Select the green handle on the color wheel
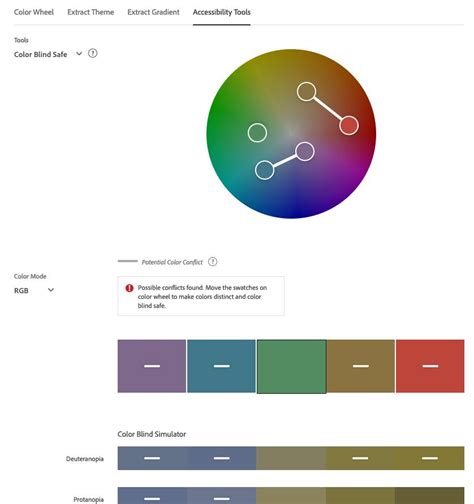Image resolution: width=474 pixels, height=504 pixels. click(257, 133)
